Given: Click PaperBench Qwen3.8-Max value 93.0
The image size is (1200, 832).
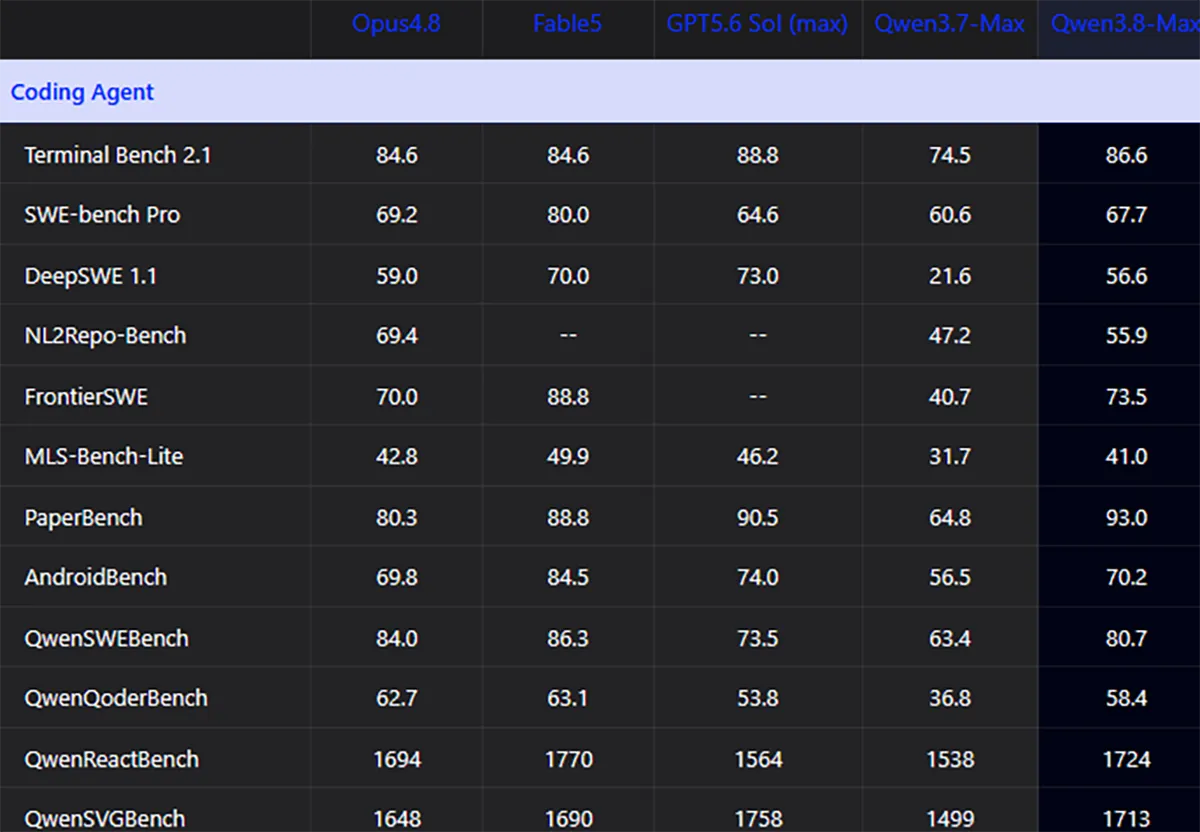Looking at the screenshot, I should click(x=1126, y=518).
